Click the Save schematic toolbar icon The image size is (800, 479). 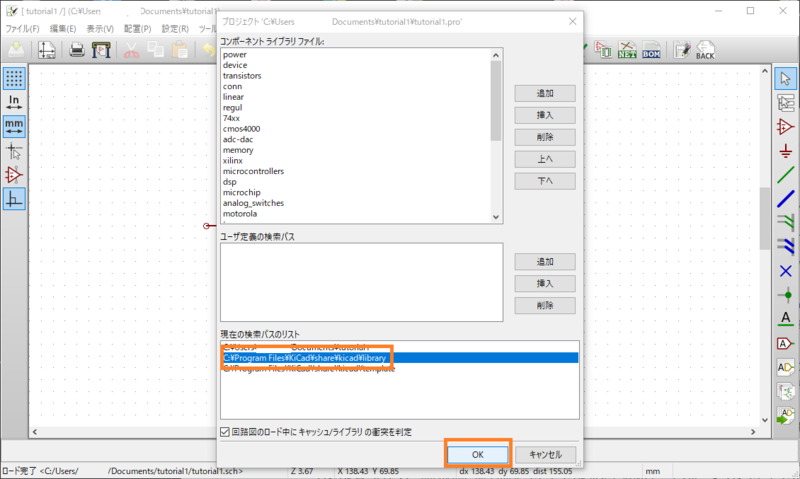click(x=16, y=50)
